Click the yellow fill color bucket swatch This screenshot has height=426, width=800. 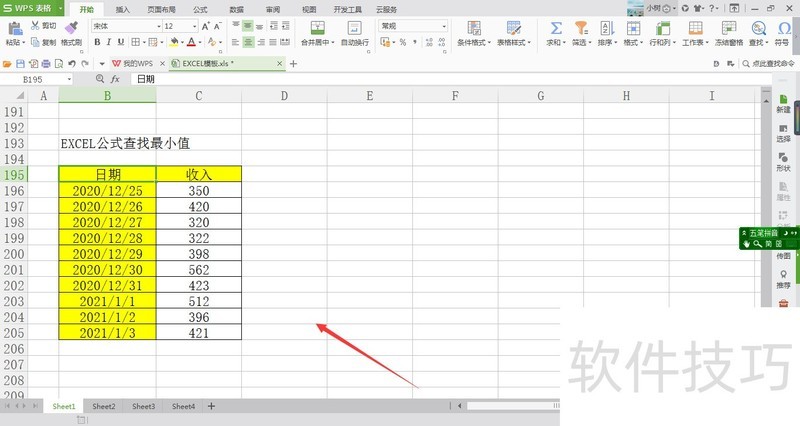click(x=174, y=42)
